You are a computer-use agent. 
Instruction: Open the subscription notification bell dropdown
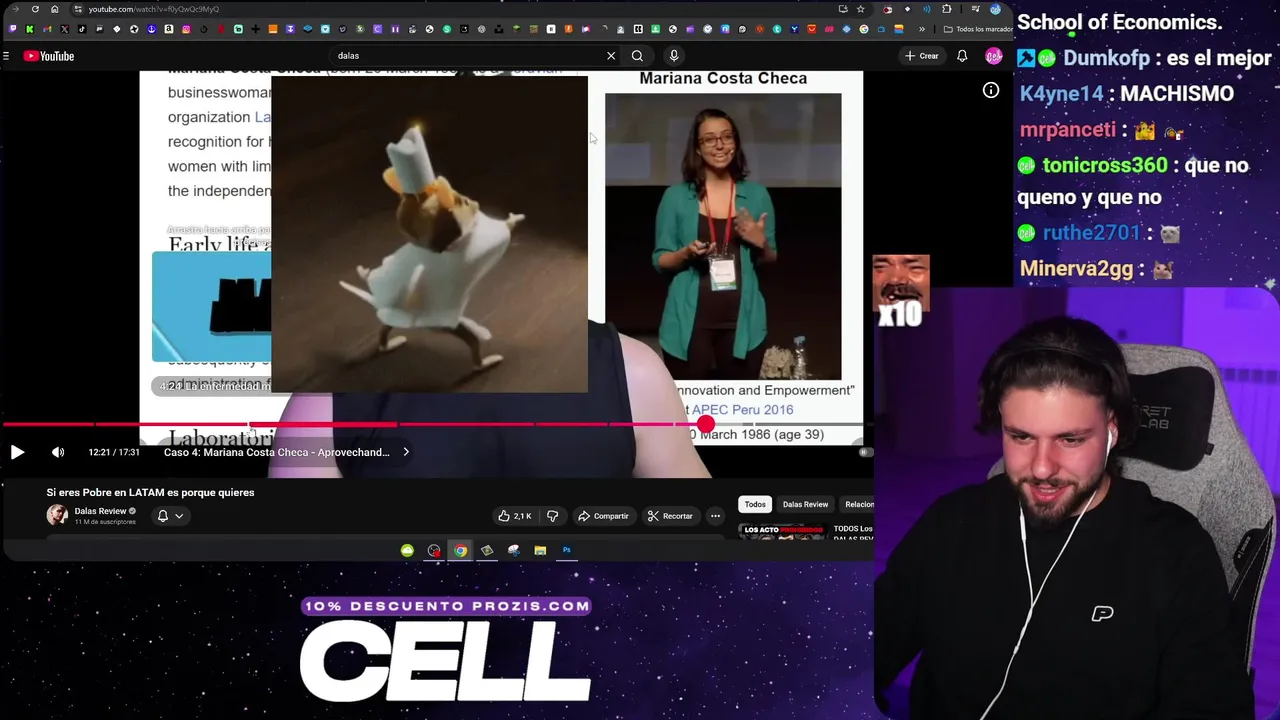[170, 516]
